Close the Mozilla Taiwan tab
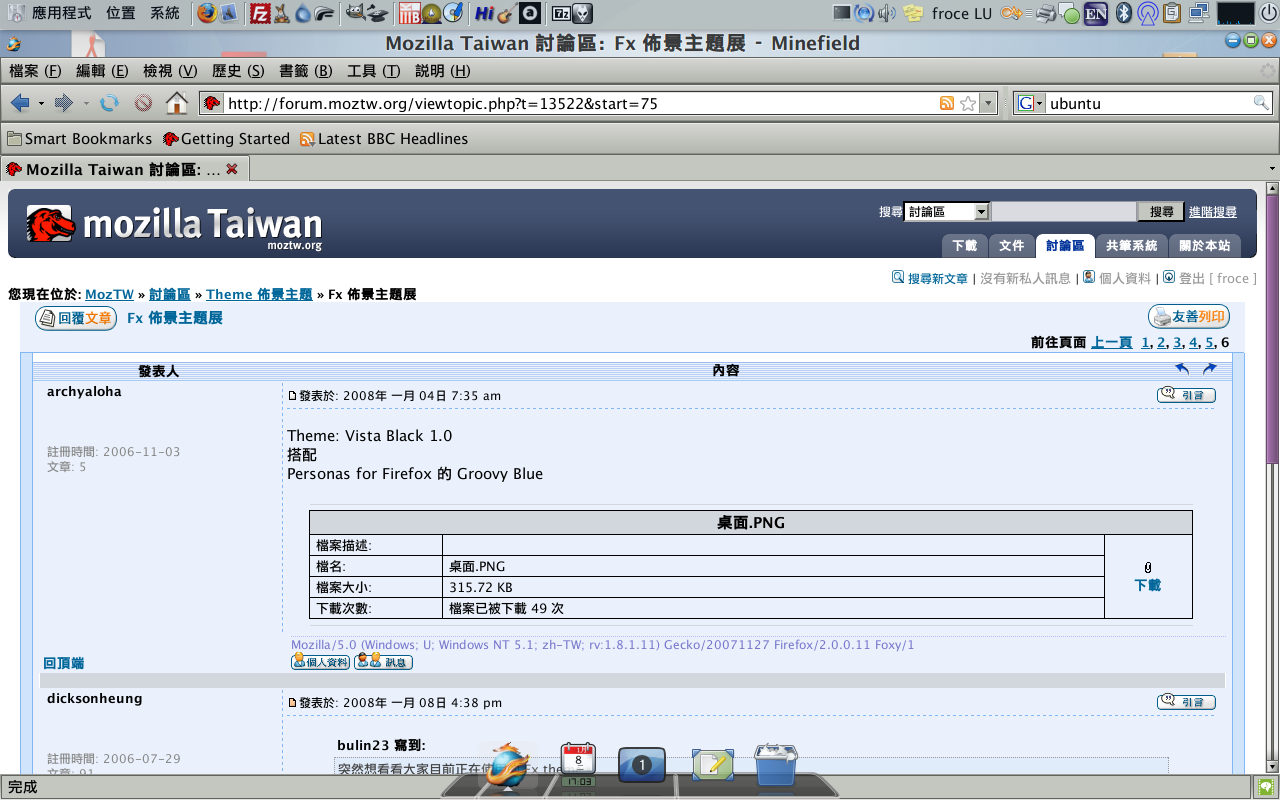This screenshot has height=800, width=1280. 232,169
